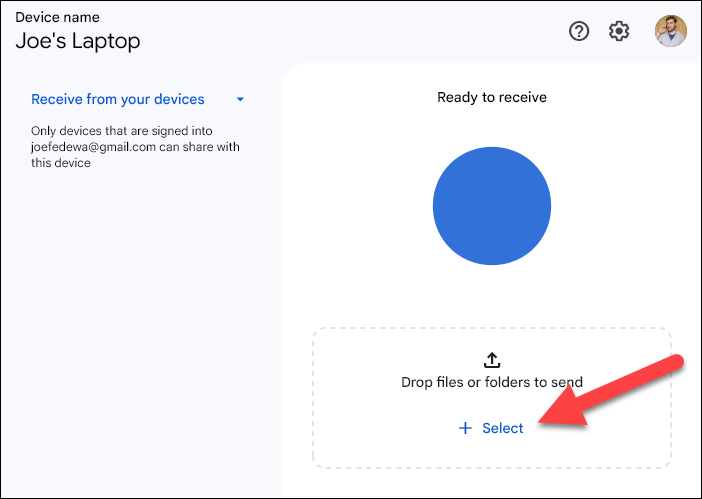
Task: Click the large blue circle indicator
Action: click(491, 206)
